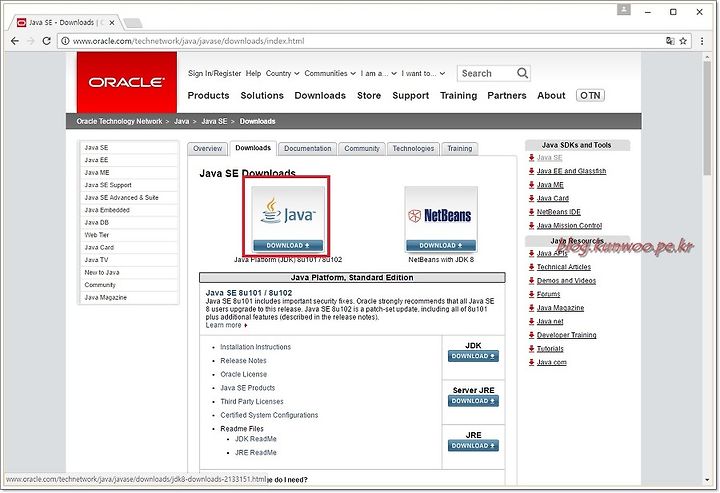Screen dimensions: 720x493
Task: Open the Java Mission Control link
Action: point(569,226)
